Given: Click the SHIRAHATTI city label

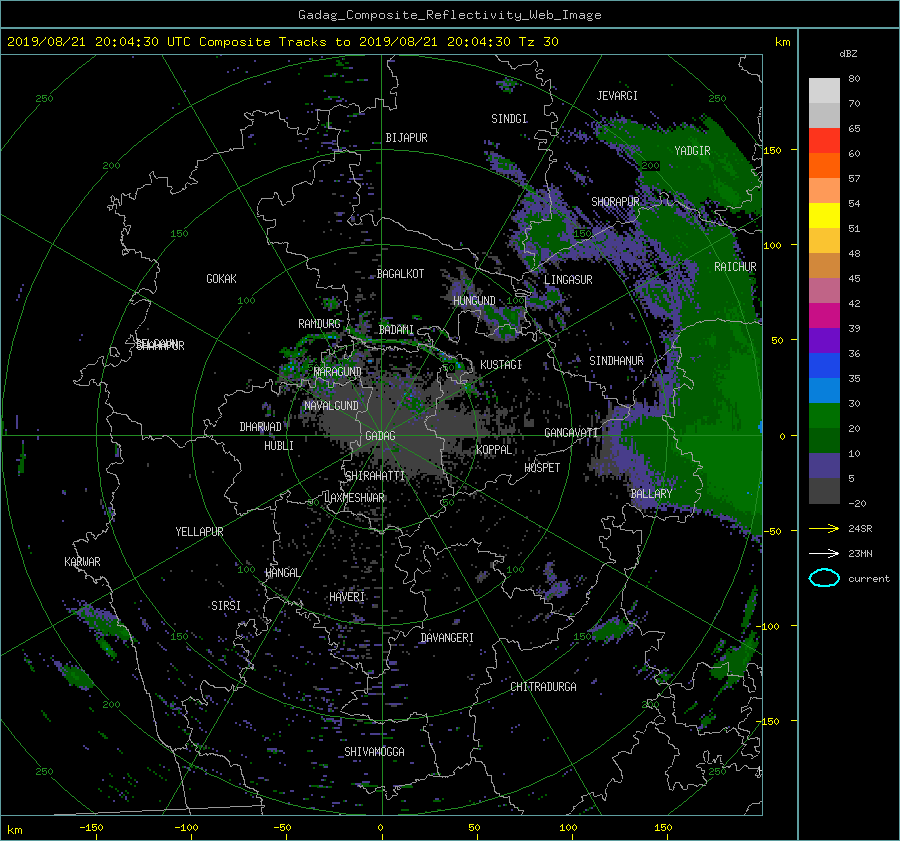Looking at the screenshot, I should click(x=375, y=475).
